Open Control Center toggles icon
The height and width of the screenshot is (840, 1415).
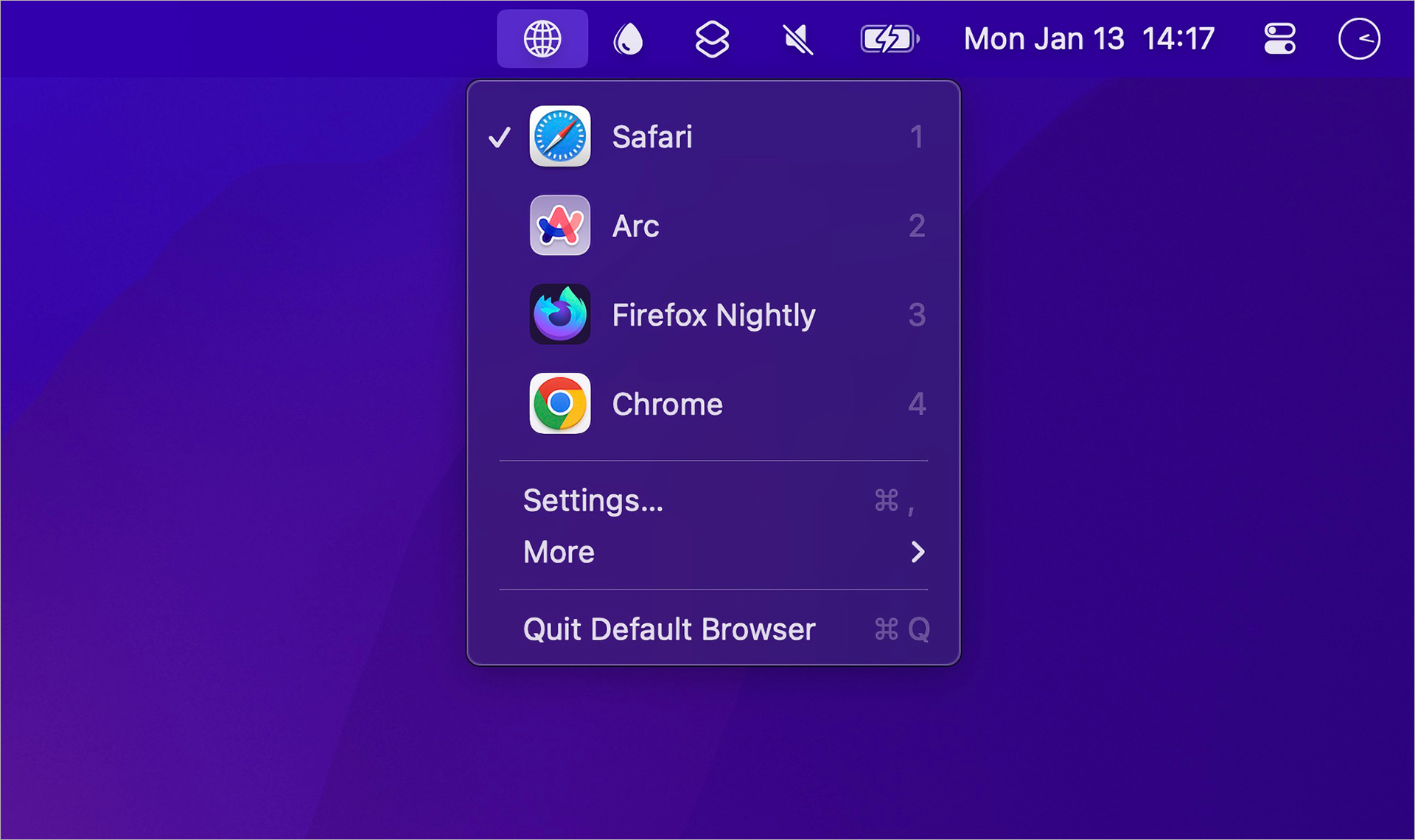[x=1279, y=39]
